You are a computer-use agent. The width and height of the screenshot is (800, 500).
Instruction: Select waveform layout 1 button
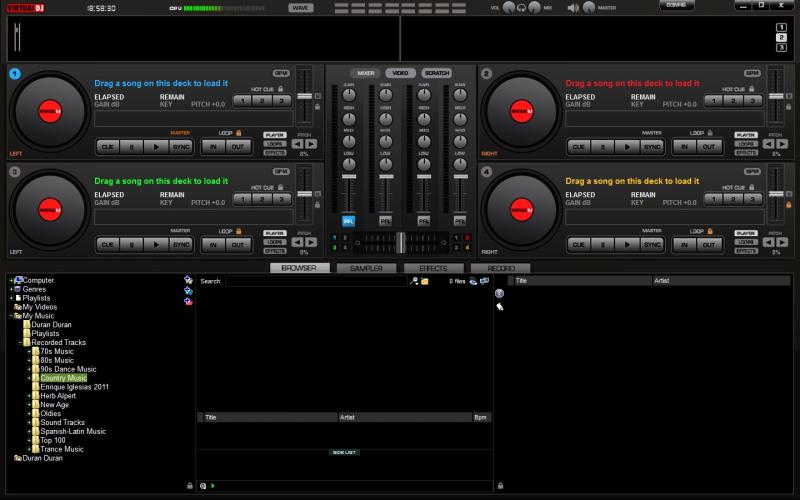(x=781, y=28)
